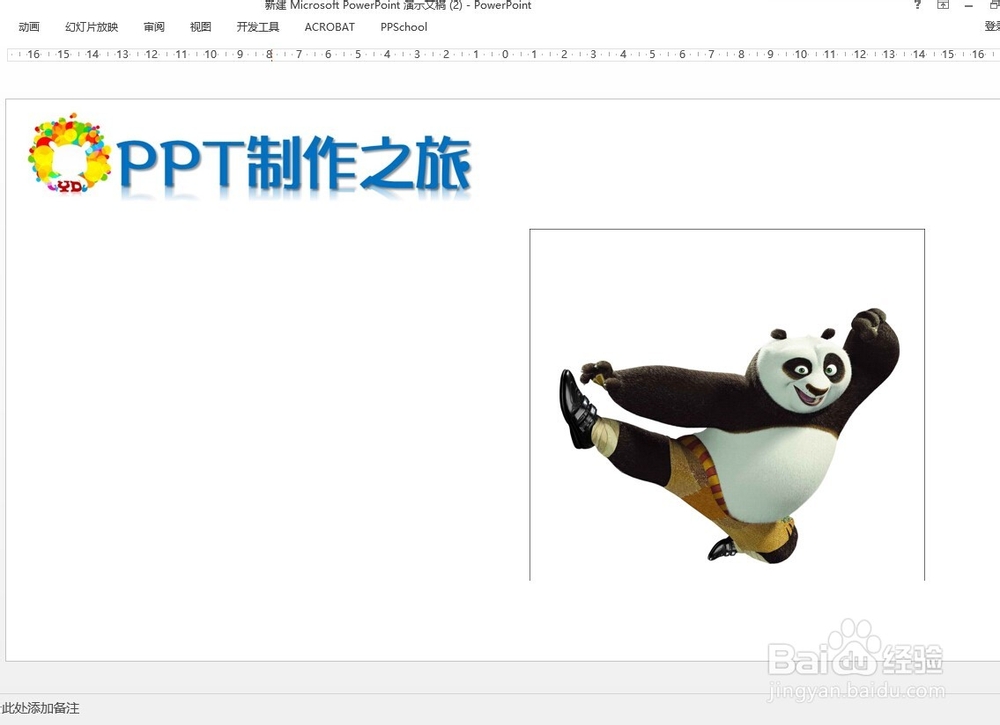Click the horizontal ruler above the slide
The image size is (1000, 725).
(503, 55)
